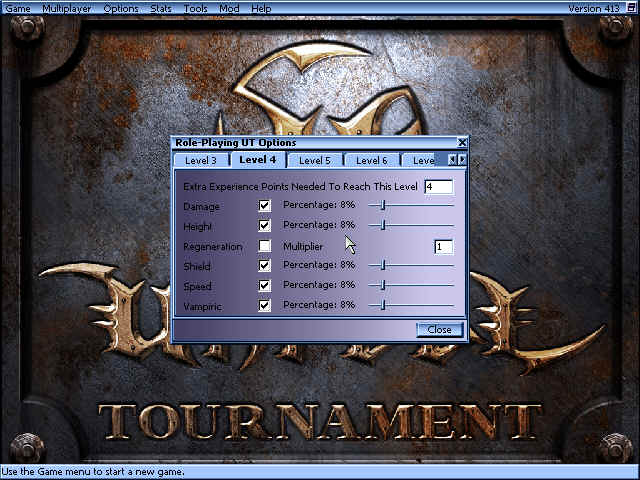This screenshot has width=640, height=480.
Task: Click the Version 413 text
Action: [594, 8]
